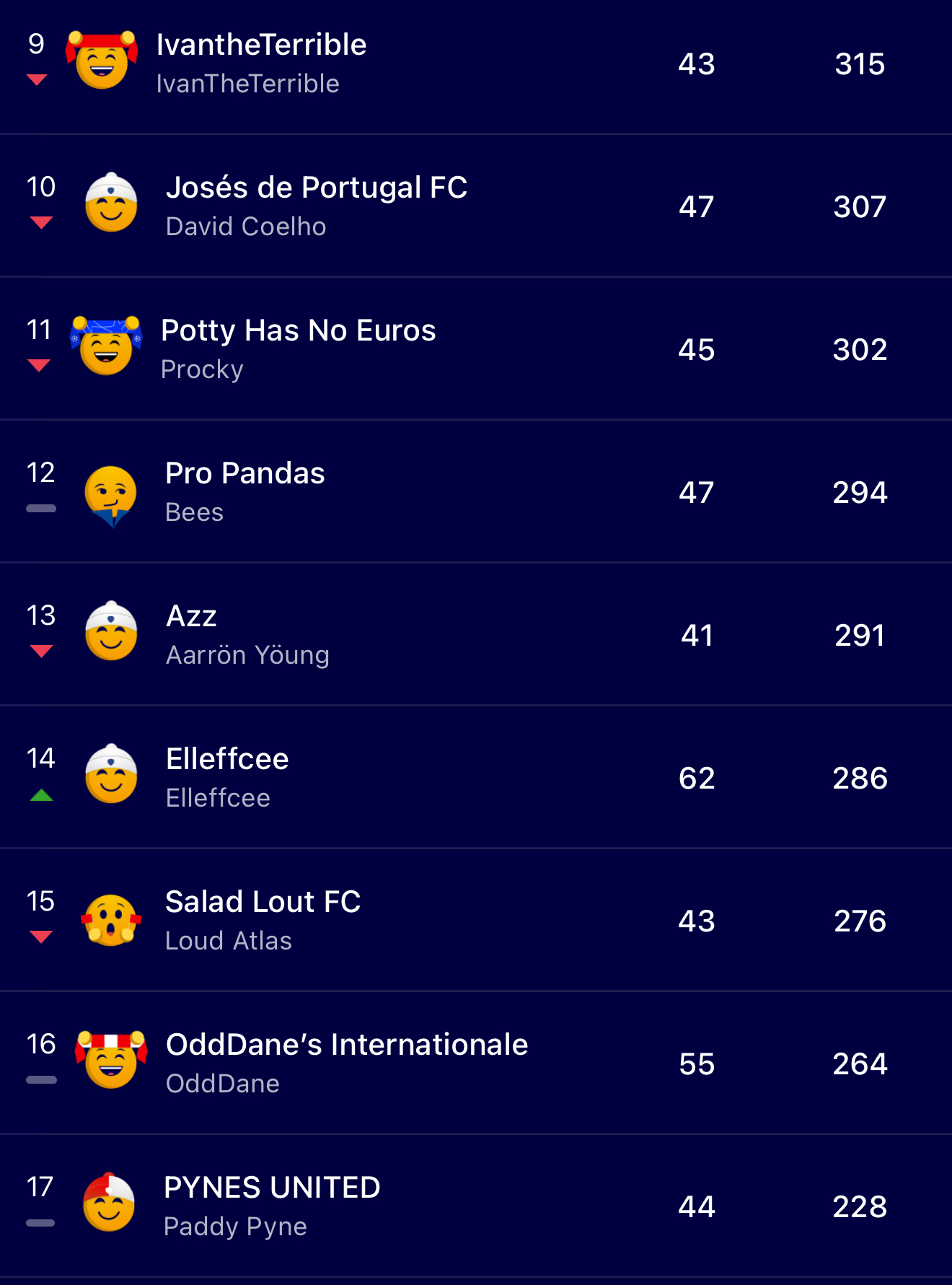Open OddDane's Internationale team entry

point(346,1045)
